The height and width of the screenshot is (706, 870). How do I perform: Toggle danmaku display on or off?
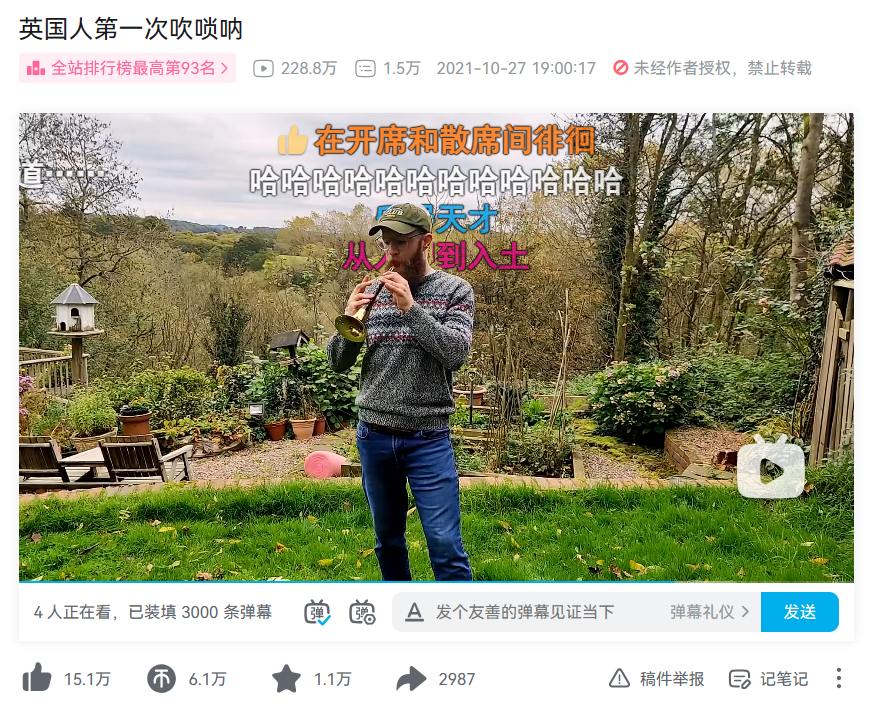click(x=317, y=612)
